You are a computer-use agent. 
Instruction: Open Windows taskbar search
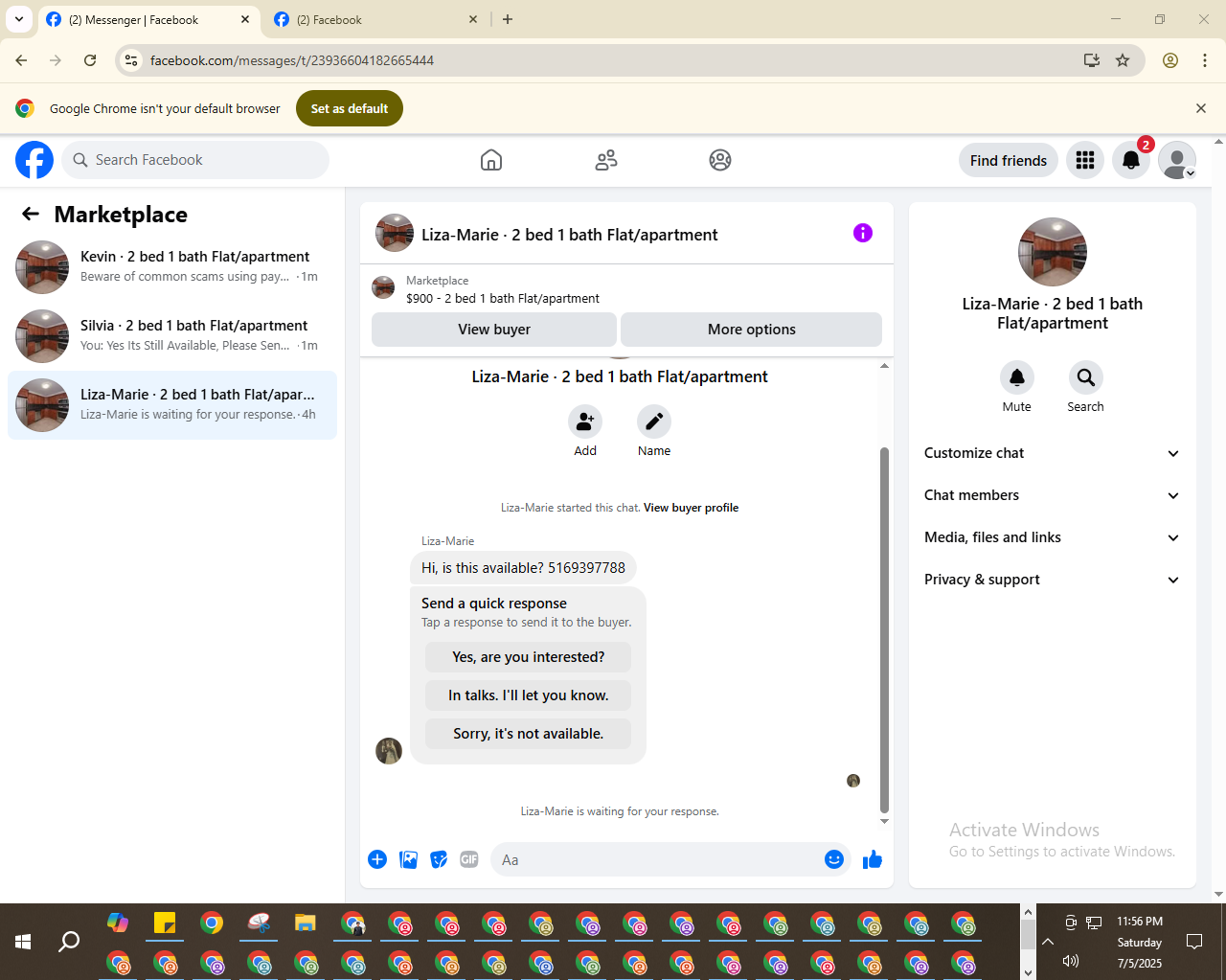69,942
